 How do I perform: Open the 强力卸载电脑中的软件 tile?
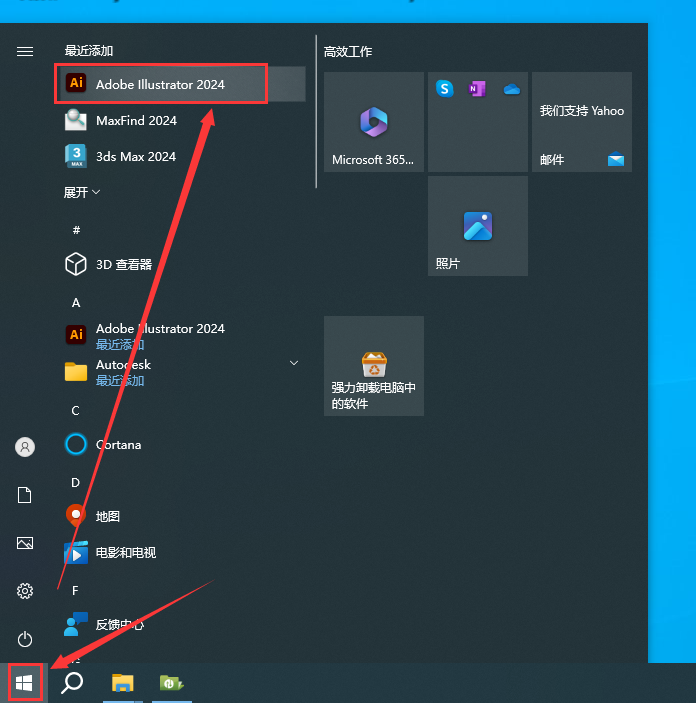coord(373,366)
